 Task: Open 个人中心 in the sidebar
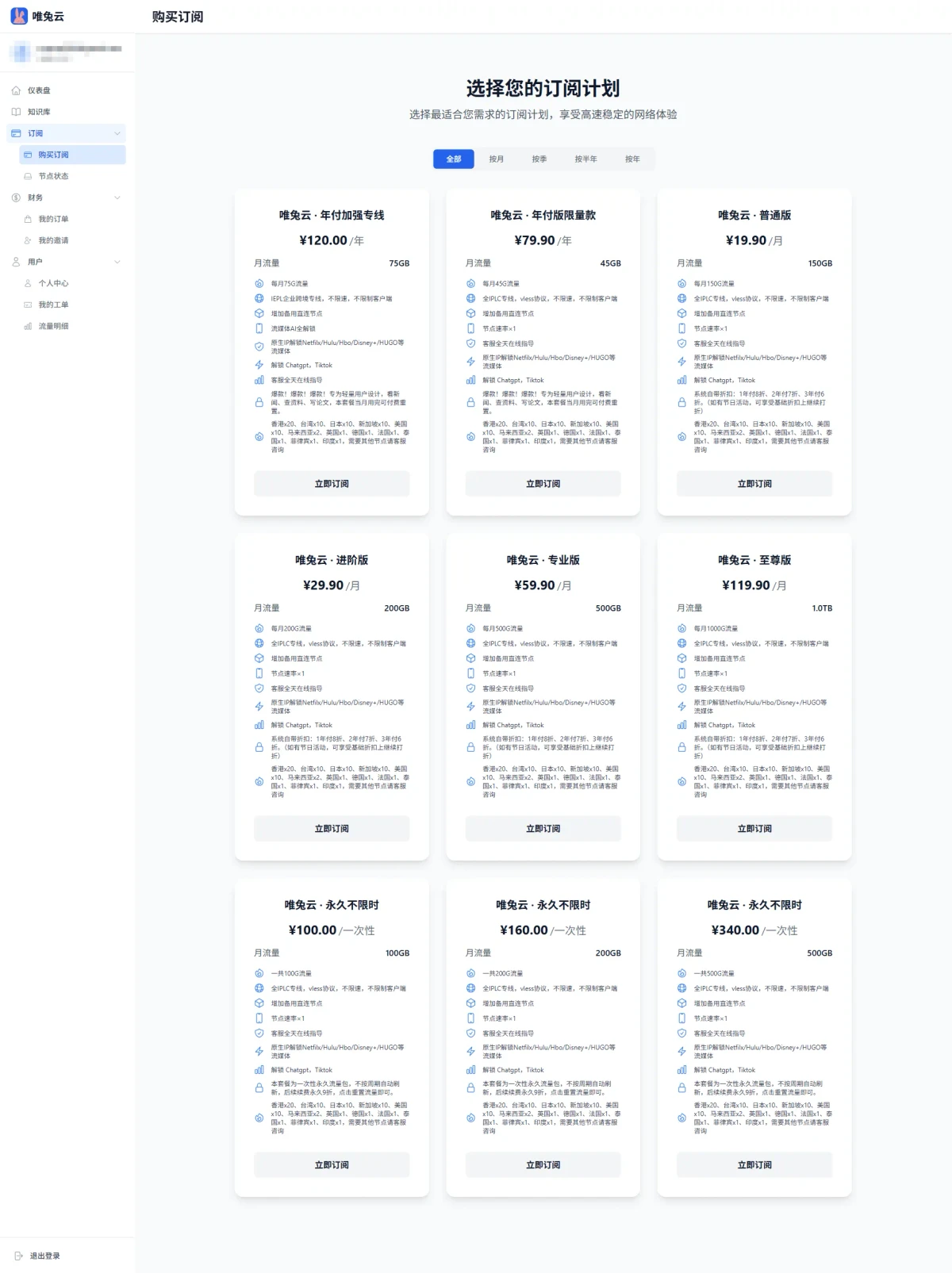click(54, 283)
